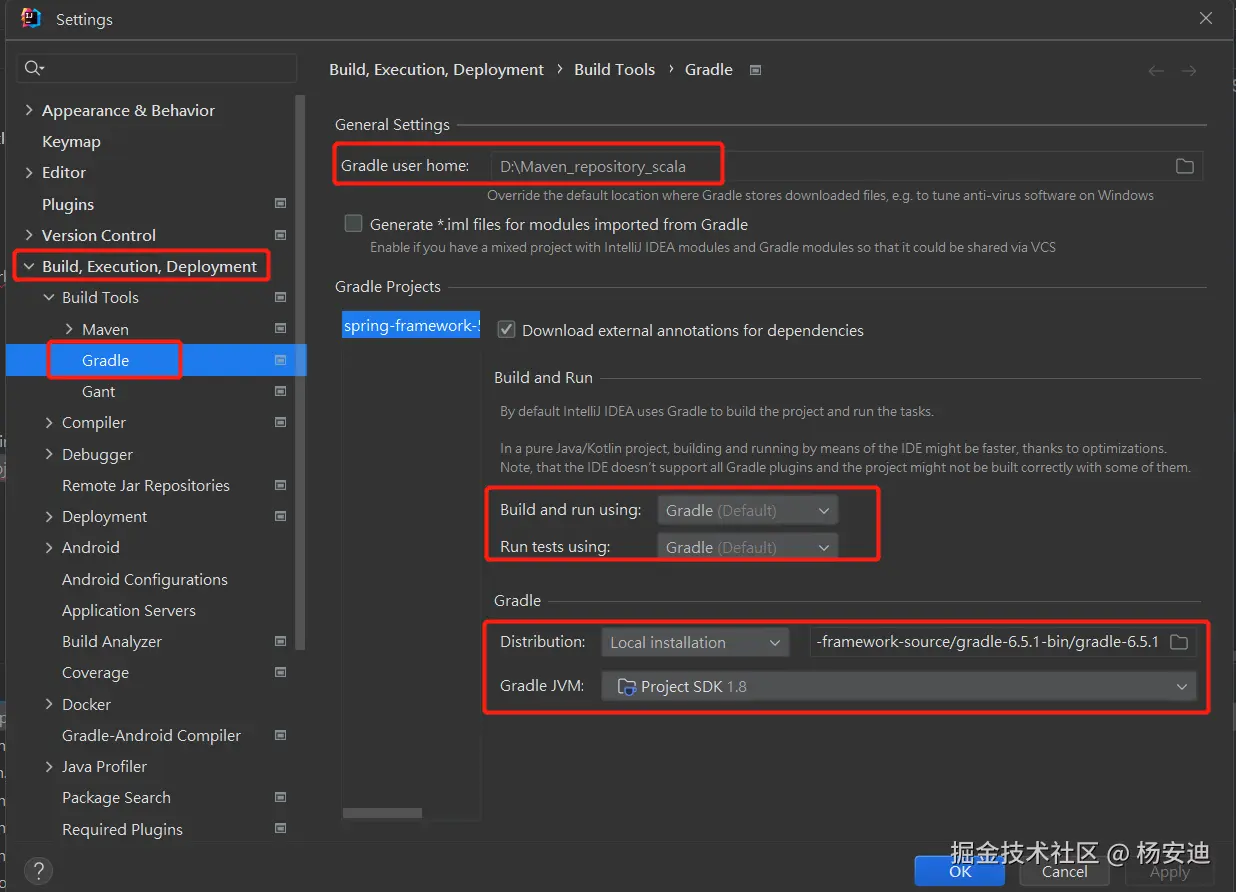The width and height of the screenshot is (1236, 892).
Task: Click the project-level icon on Gant row
Action: (x=281, y=391)
